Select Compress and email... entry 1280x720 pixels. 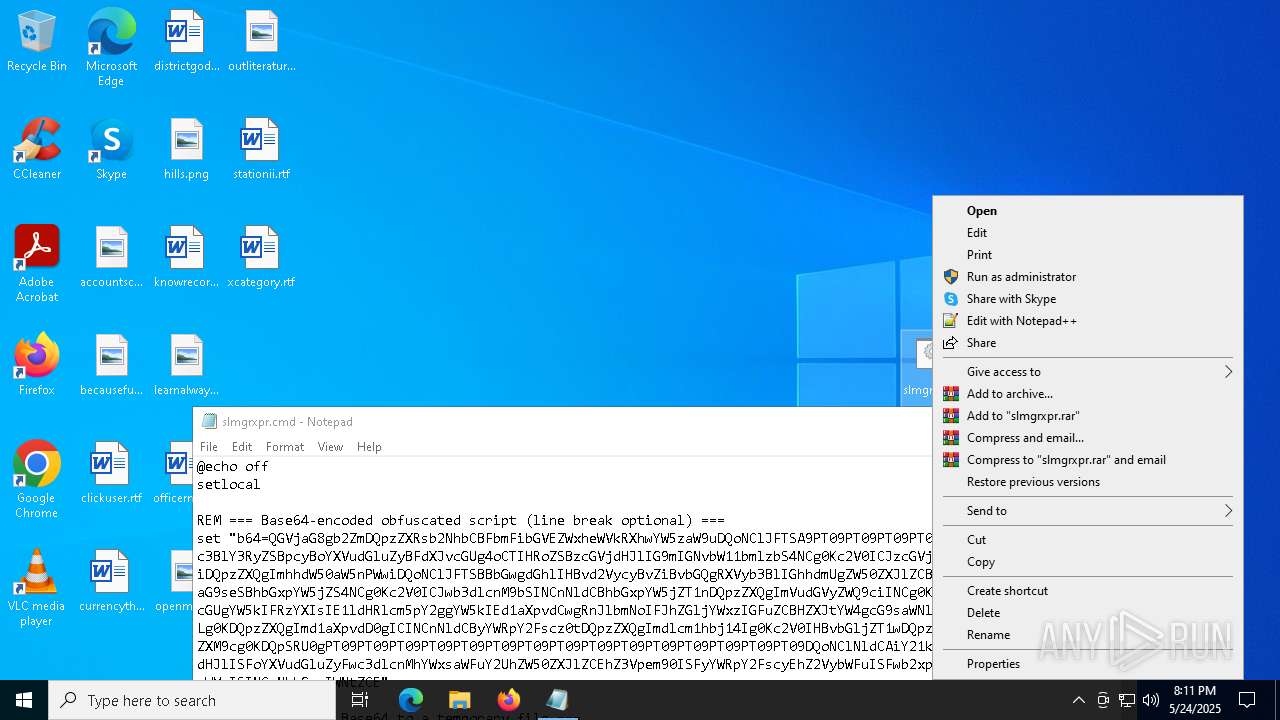coord(1087,438)
